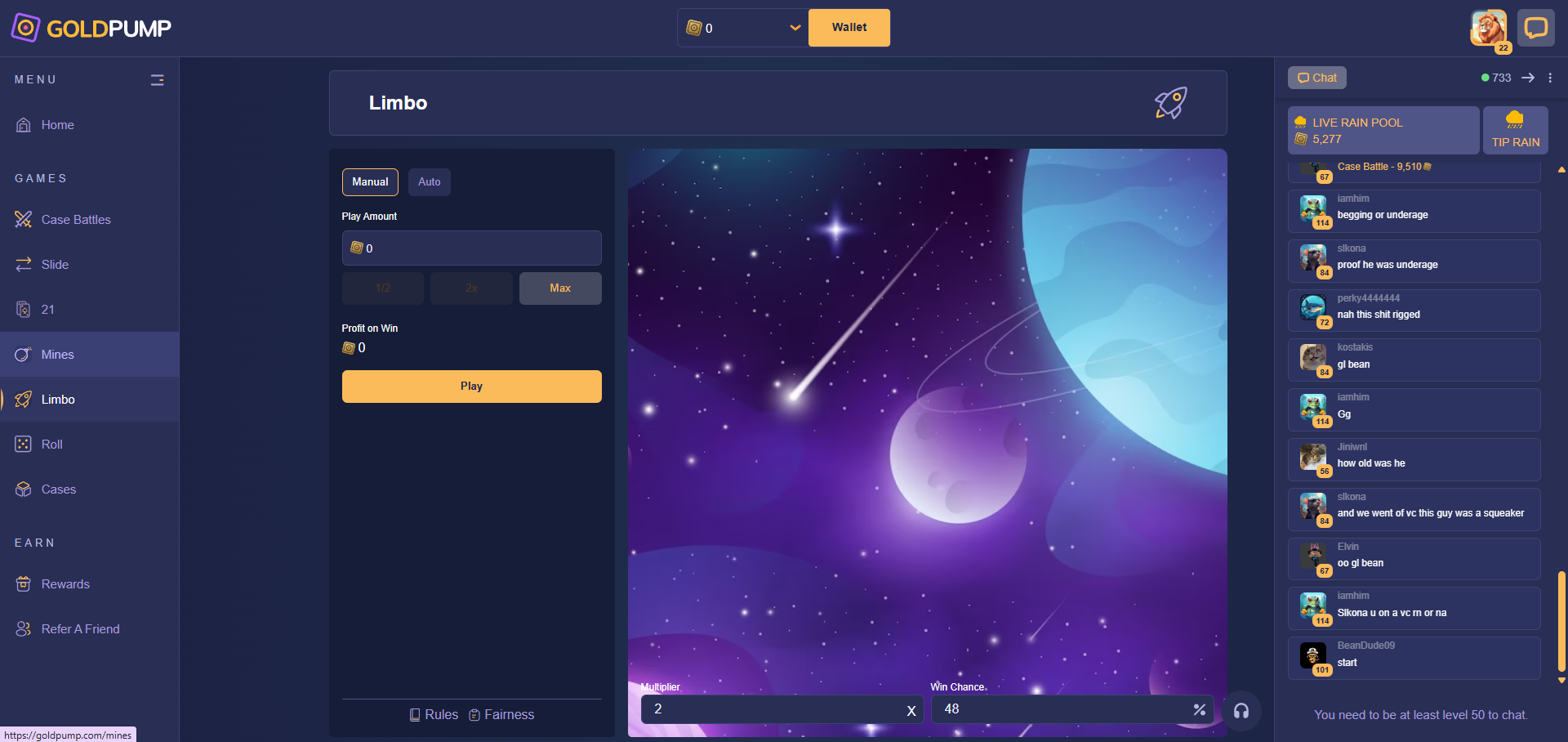Viewport: 1568px width, 742px height.
Task: Click the Tip Rain button
Action: click(1516, 130)
